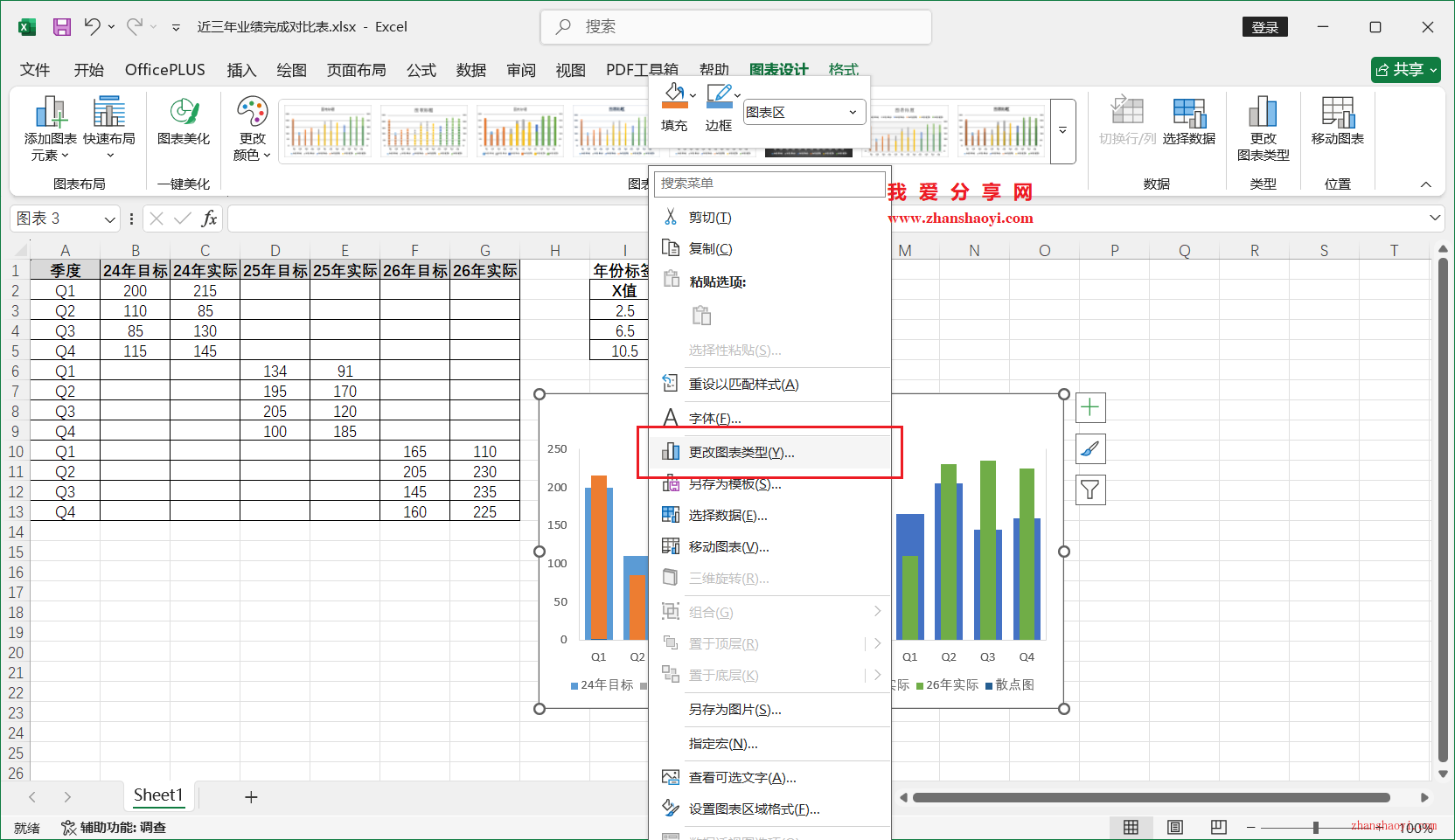The width and height of the screenshot is (1455, 840).
Task: Select the first chart style thumbnail
Action: 327,131
